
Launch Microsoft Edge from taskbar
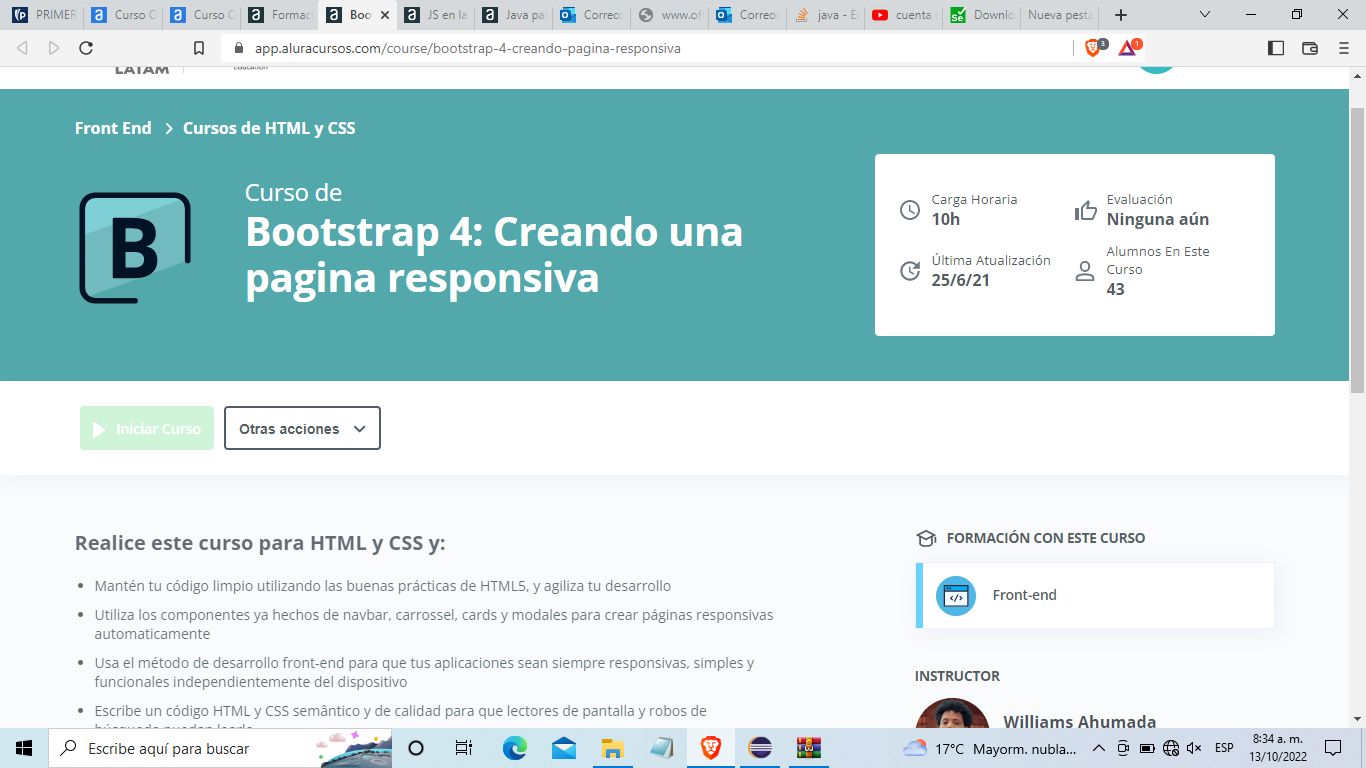514,748
